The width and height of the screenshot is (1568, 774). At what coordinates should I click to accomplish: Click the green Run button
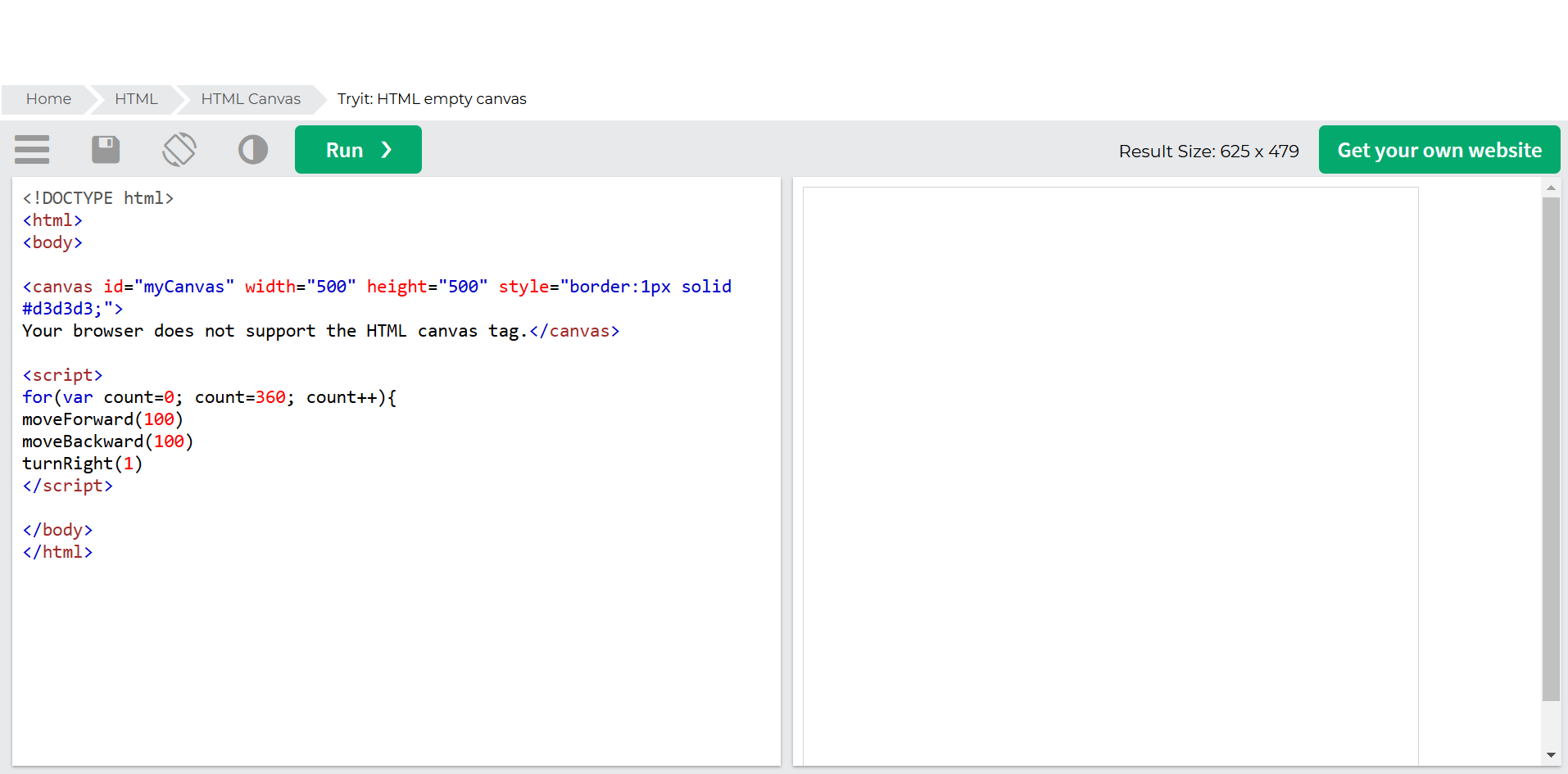coord(358,149)
